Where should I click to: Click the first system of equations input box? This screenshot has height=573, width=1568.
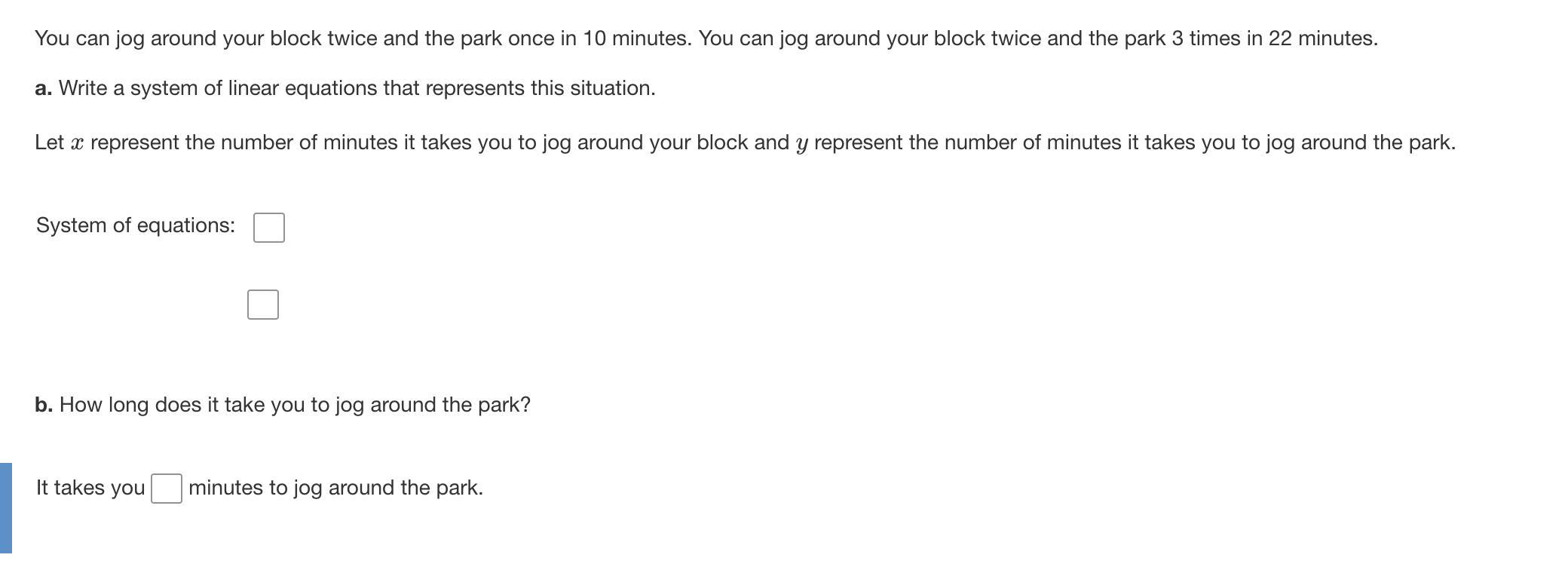(x=269, y=228)
